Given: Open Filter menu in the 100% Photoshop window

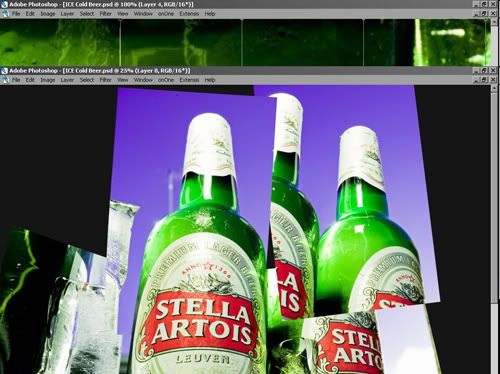Looking at the screenshot, I should 105,14.
